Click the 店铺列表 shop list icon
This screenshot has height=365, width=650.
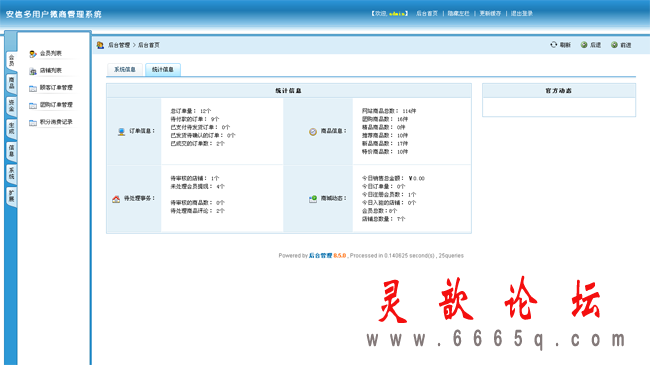click(33, 71)
